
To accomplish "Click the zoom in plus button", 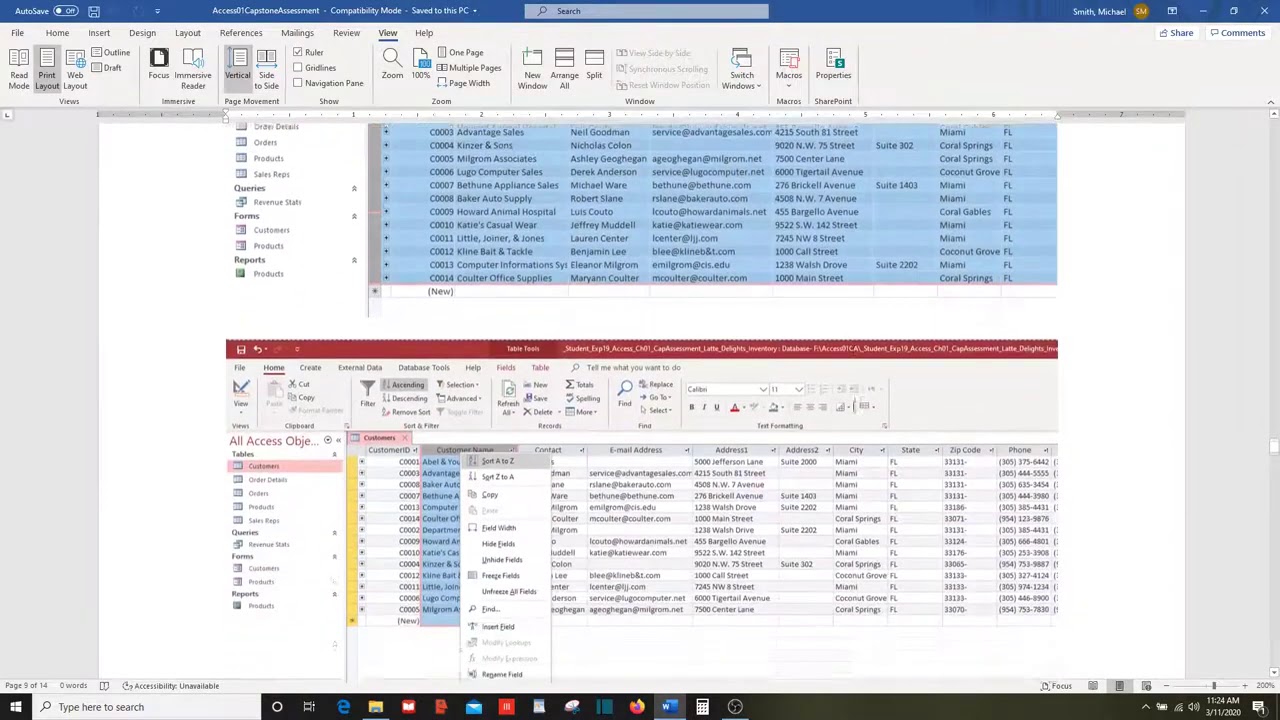I will (x=1245, y=686).
